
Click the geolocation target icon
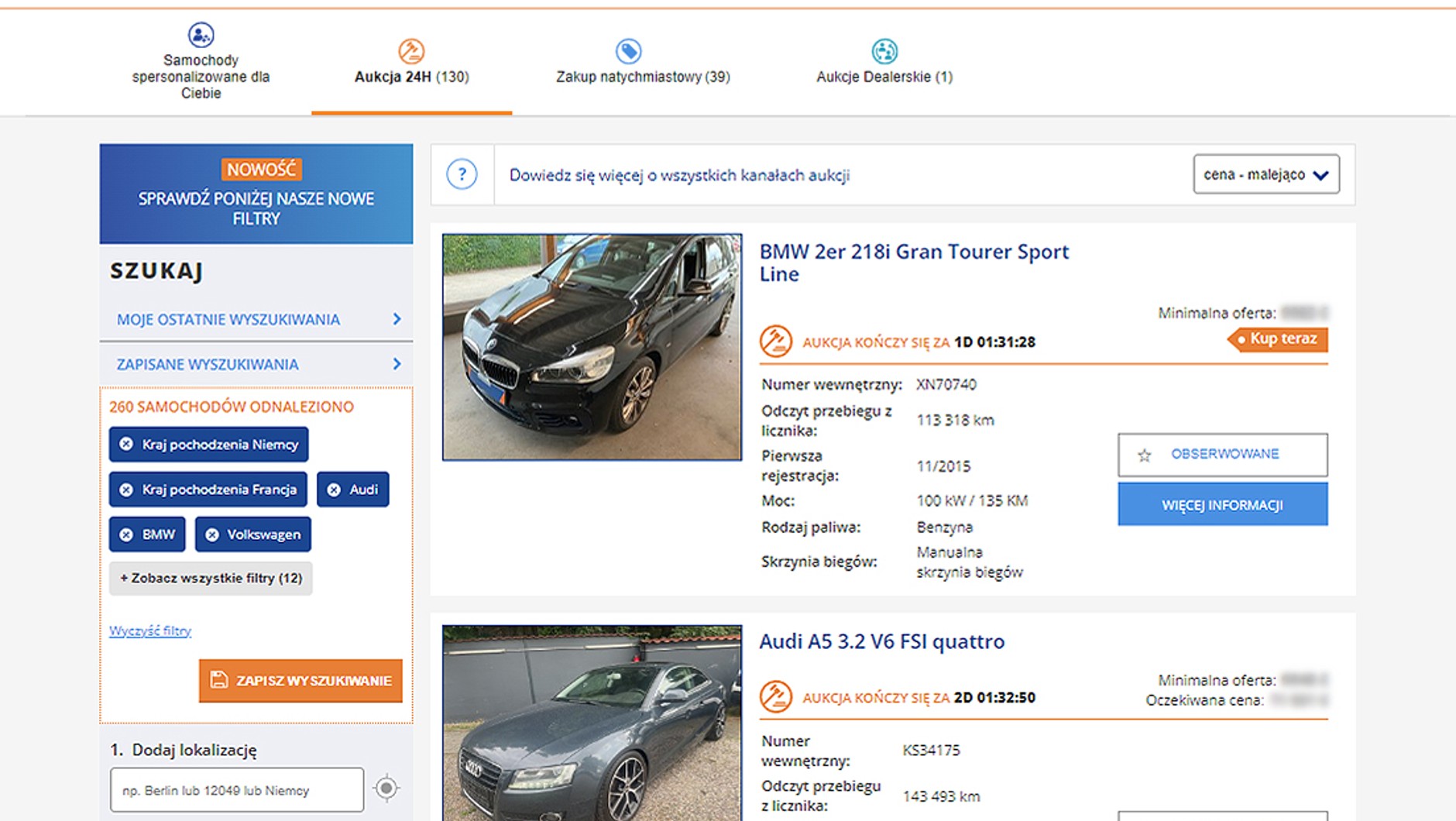click(386, 788)
